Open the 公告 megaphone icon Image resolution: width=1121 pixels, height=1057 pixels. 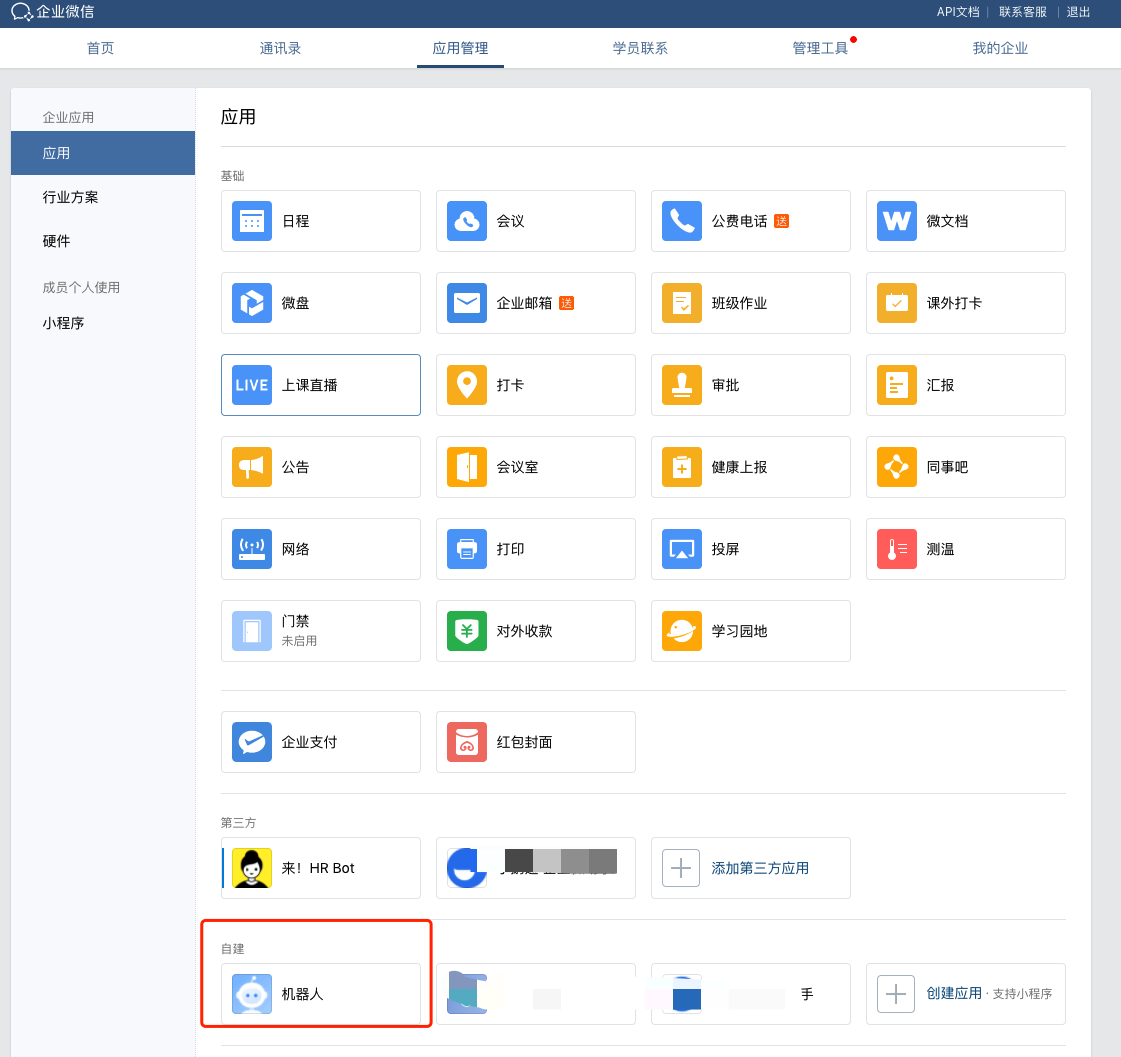tap(252, 467)
